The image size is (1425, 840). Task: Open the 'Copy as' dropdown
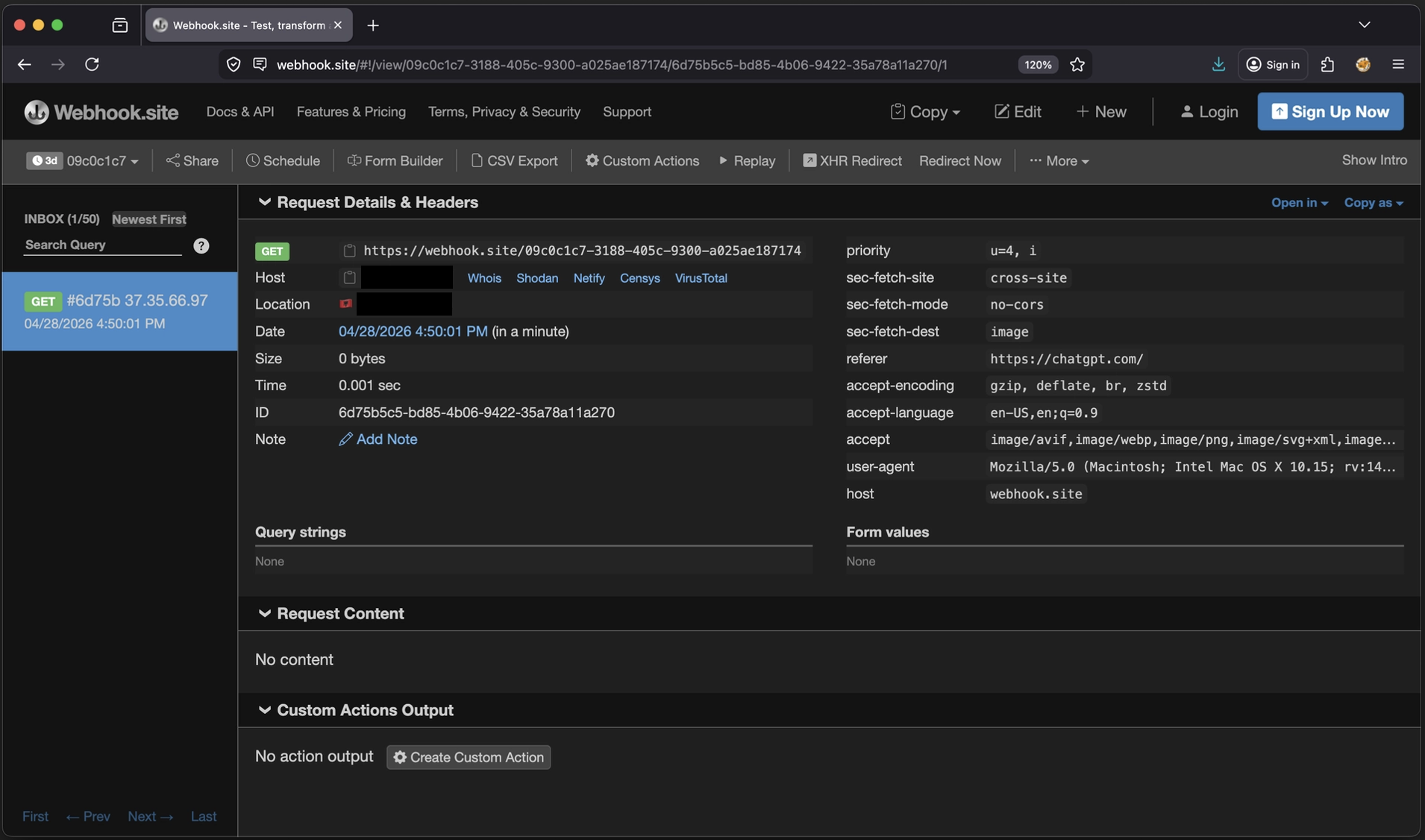point(1374,203)
